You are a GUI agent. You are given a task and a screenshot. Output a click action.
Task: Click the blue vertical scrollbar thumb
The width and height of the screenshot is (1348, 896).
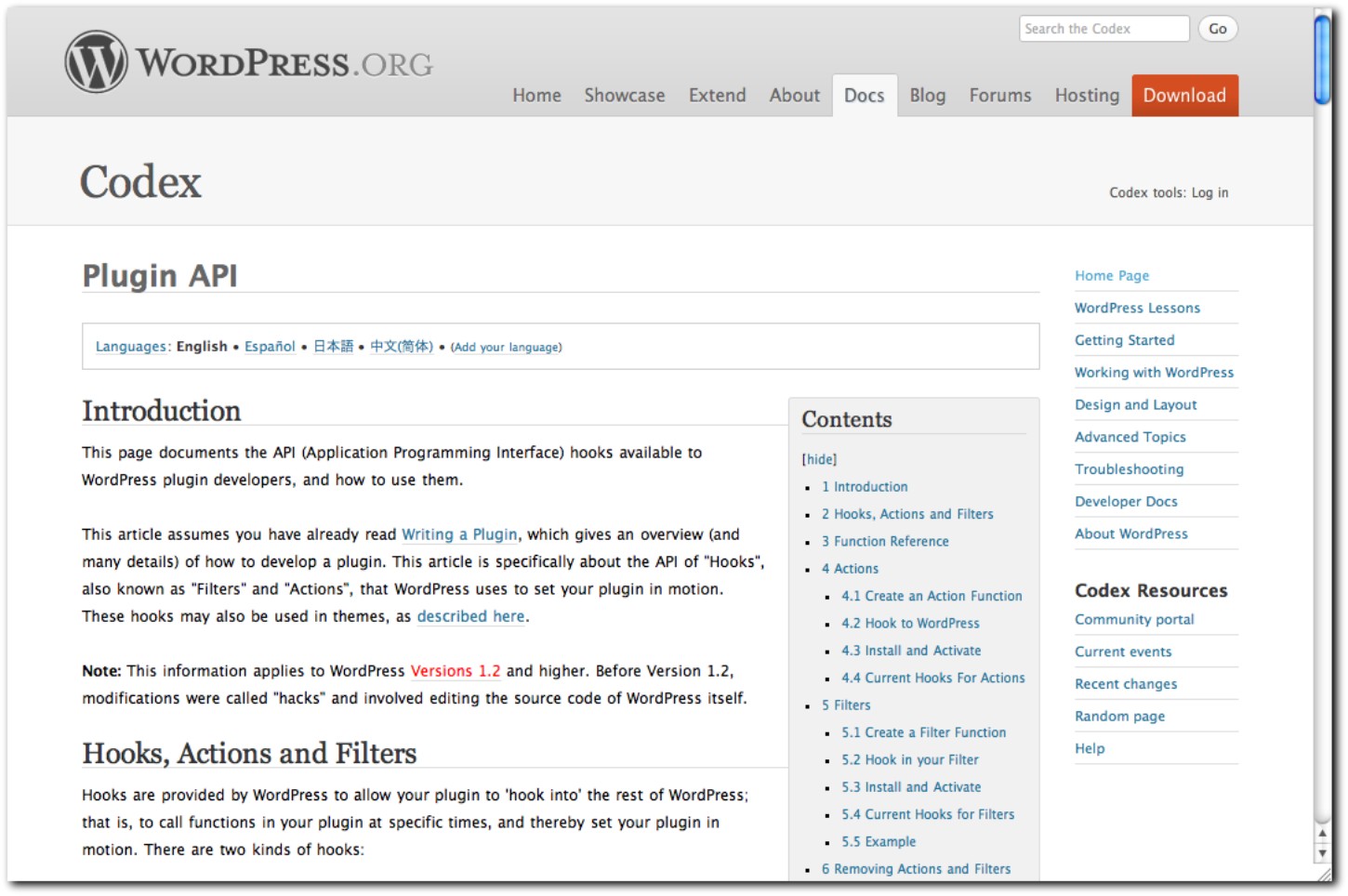click(1322, 59)
